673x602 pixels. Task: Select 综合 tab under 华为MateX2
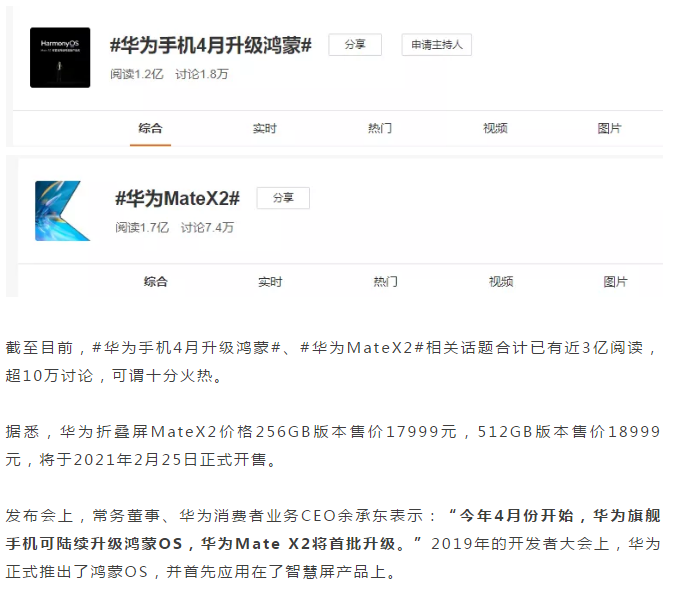click(x=155, y=282)
